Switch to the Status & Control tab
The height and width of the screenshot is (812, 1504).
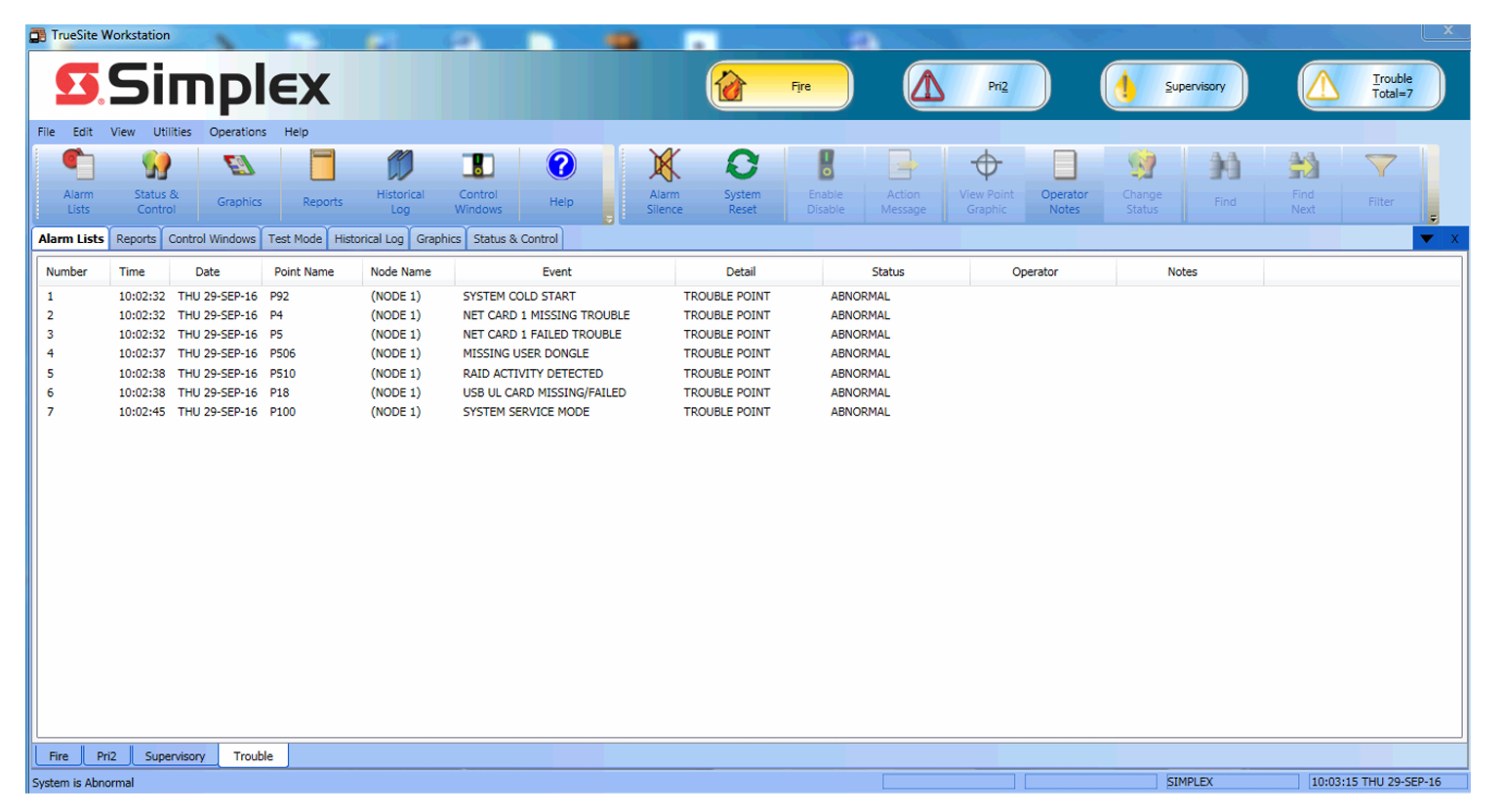(x=515, y=238)
